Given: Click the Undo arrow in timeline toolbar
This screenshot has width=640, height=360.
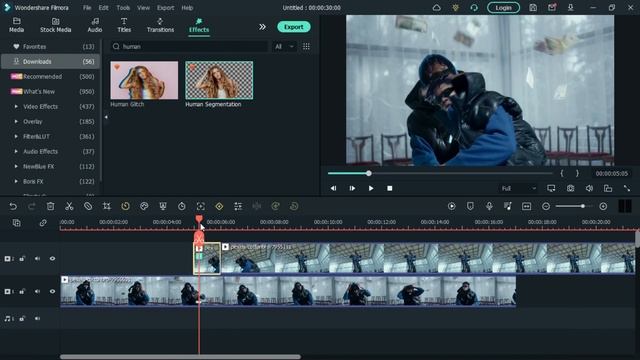Looking at the screenshot, I should coord(13,207).
